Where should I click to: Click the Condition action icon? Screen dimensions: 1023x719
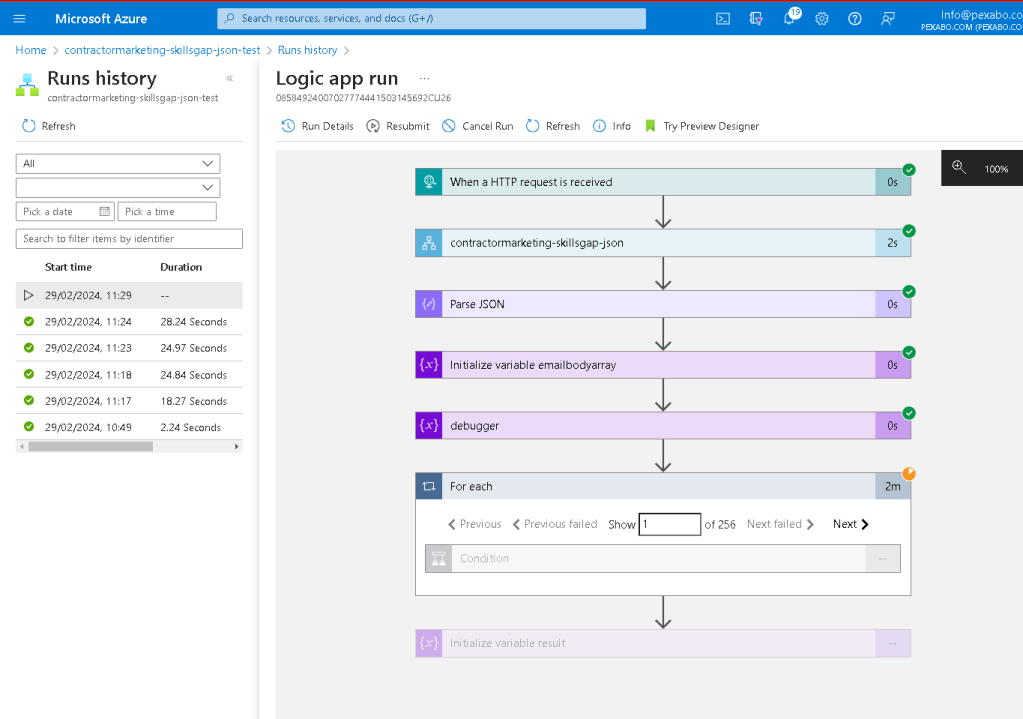click(x=438, y=558)
